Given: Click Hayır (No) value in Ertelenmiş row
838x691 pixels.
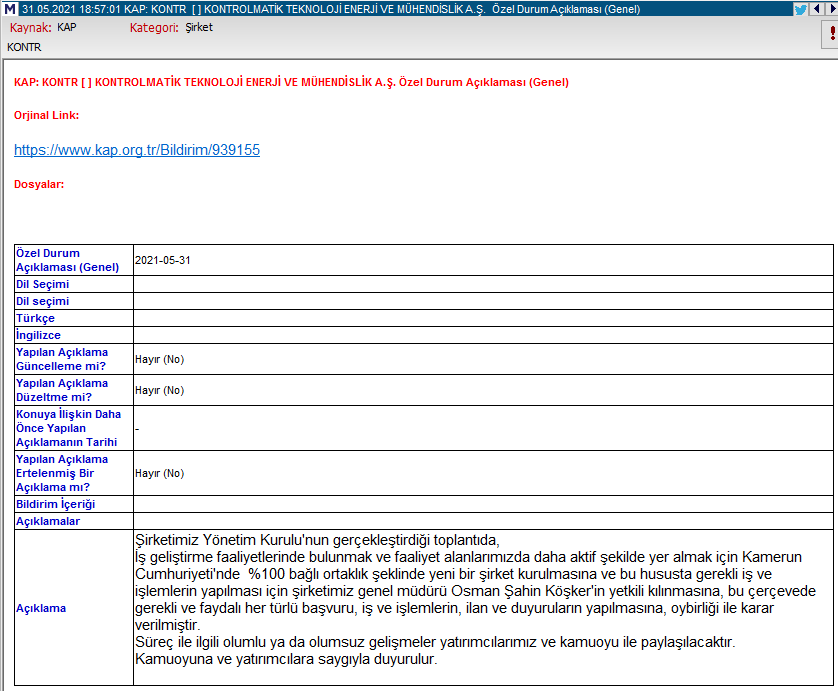Looking at the screenshot, I should 159,473.
